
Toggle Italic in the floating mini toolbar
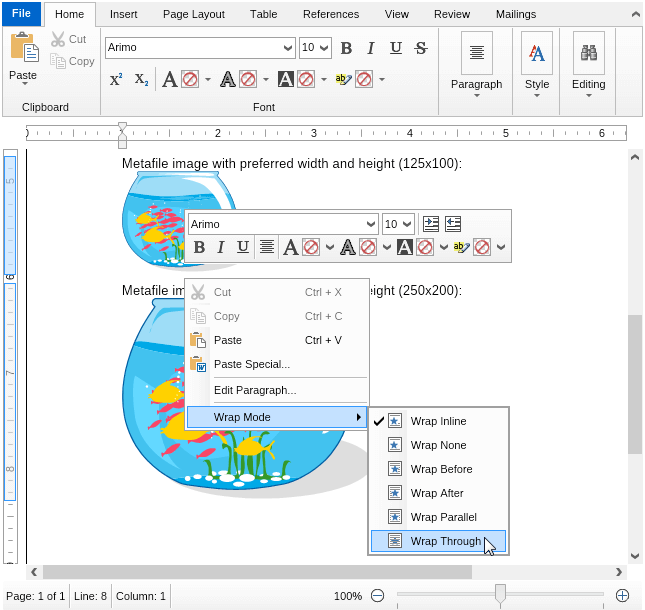[x=221, y=247]
